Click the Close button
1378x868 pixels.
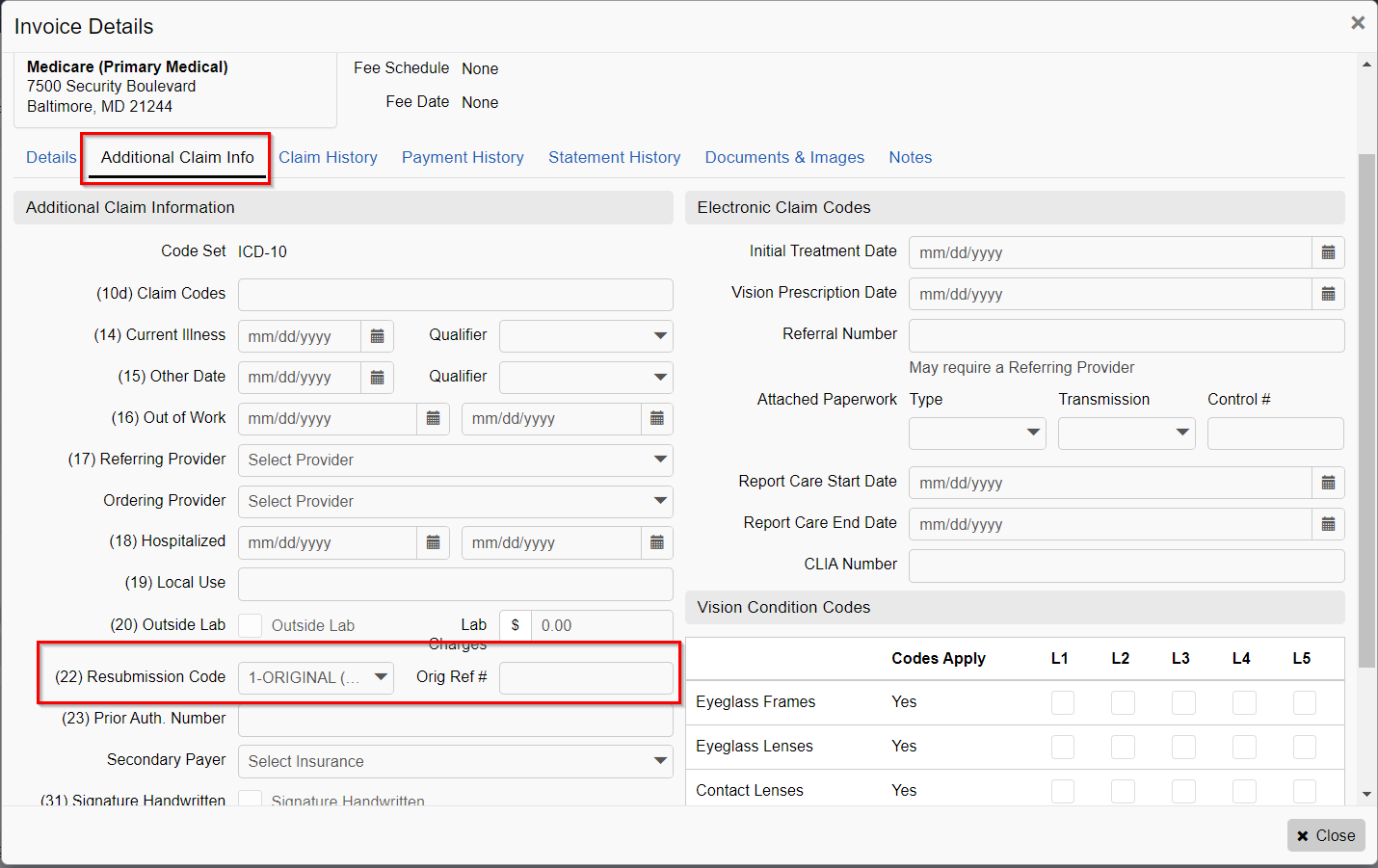(x=1326, y=835)
